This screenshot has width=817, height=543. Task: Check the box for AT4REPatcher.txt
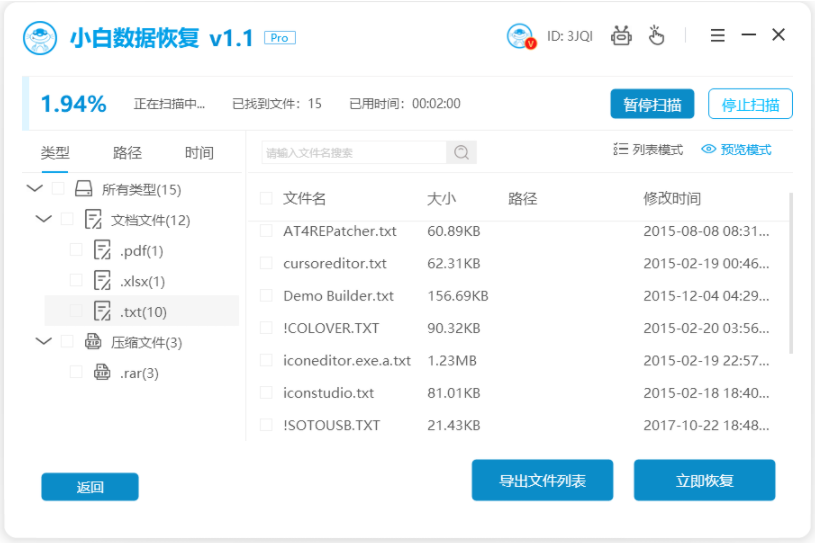266,231
